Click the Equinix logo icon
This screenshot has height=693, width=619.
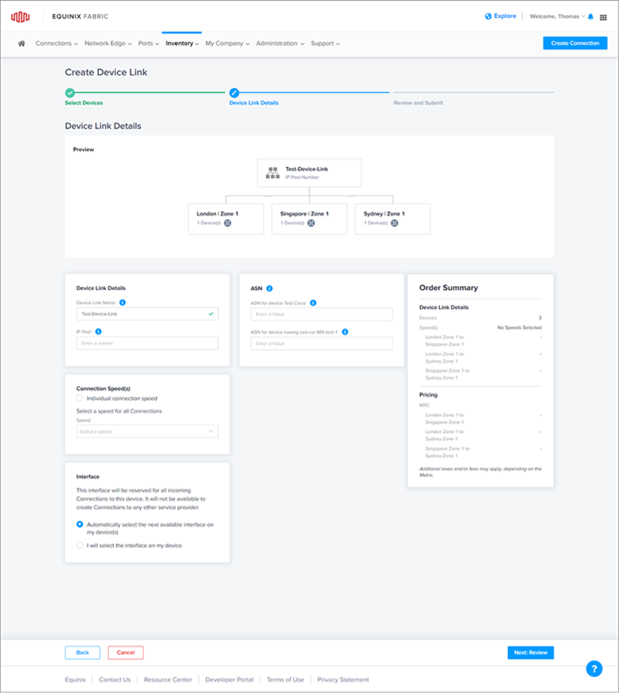point(20,17)
